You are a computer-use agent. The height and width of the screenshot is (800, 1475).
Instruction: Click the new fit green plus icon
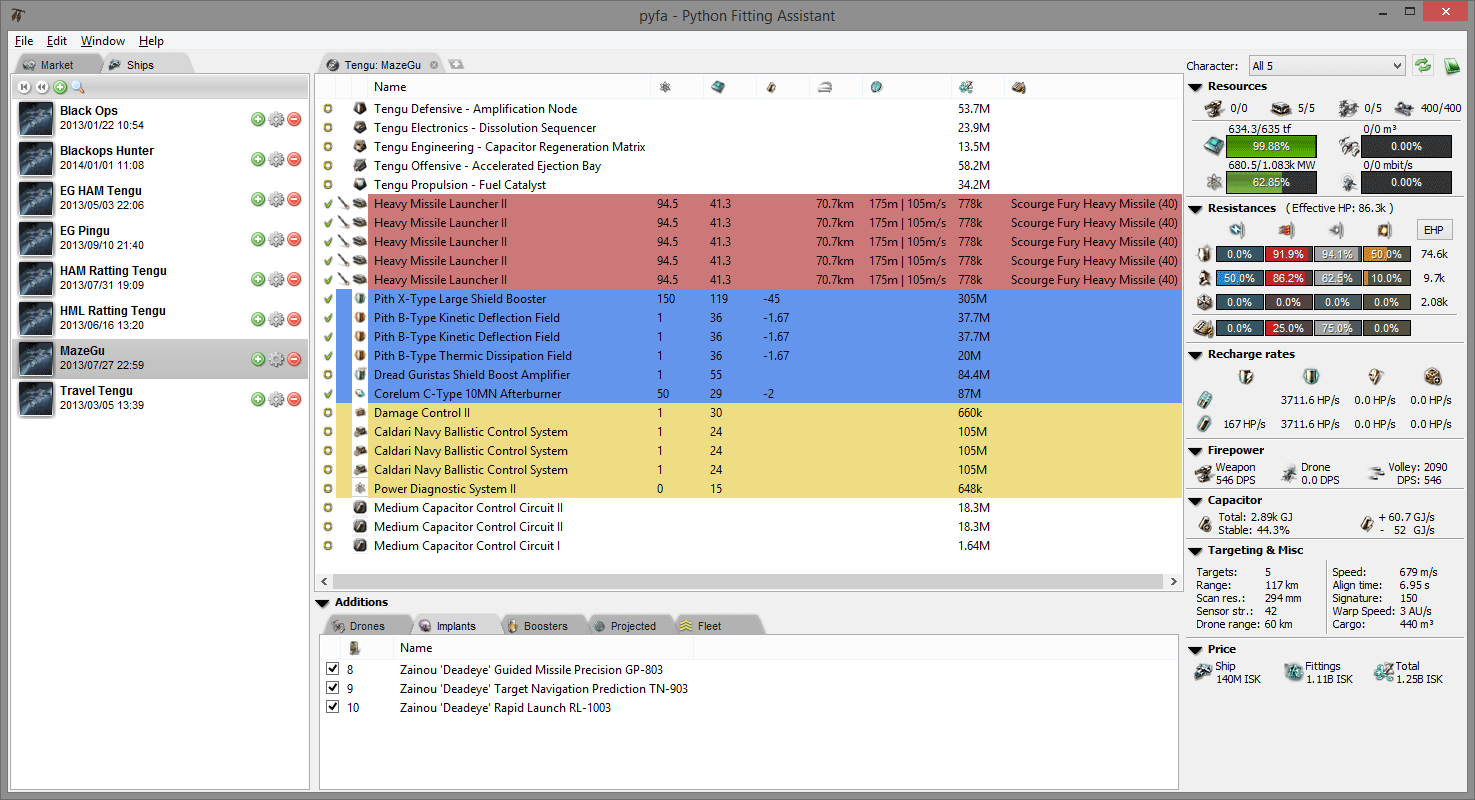point(60,87)
